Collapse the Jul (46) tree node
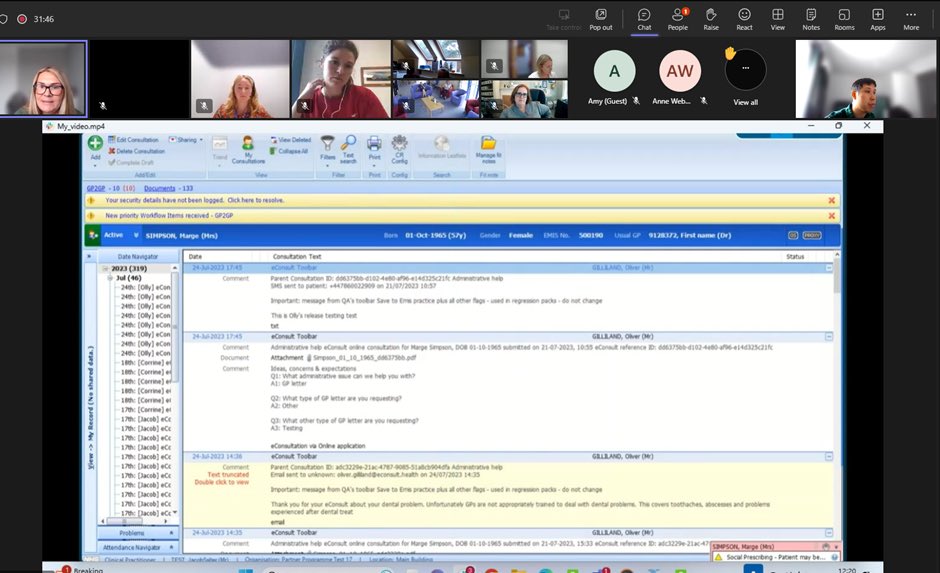The image size is (940, 573). [110, 278]
